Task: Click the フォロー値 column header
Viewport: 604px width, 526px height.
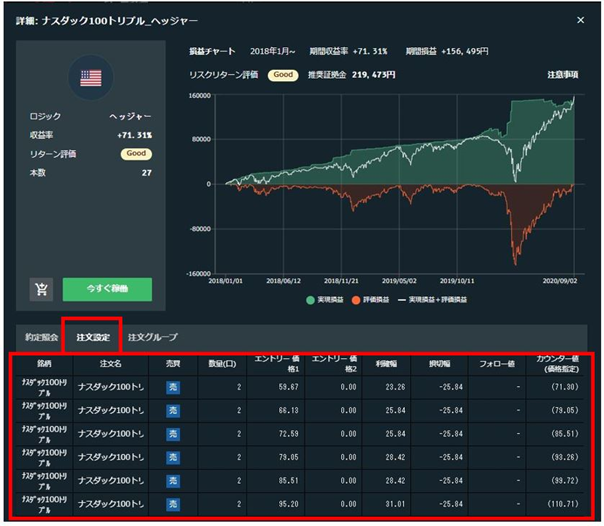Action: [497, 364]
